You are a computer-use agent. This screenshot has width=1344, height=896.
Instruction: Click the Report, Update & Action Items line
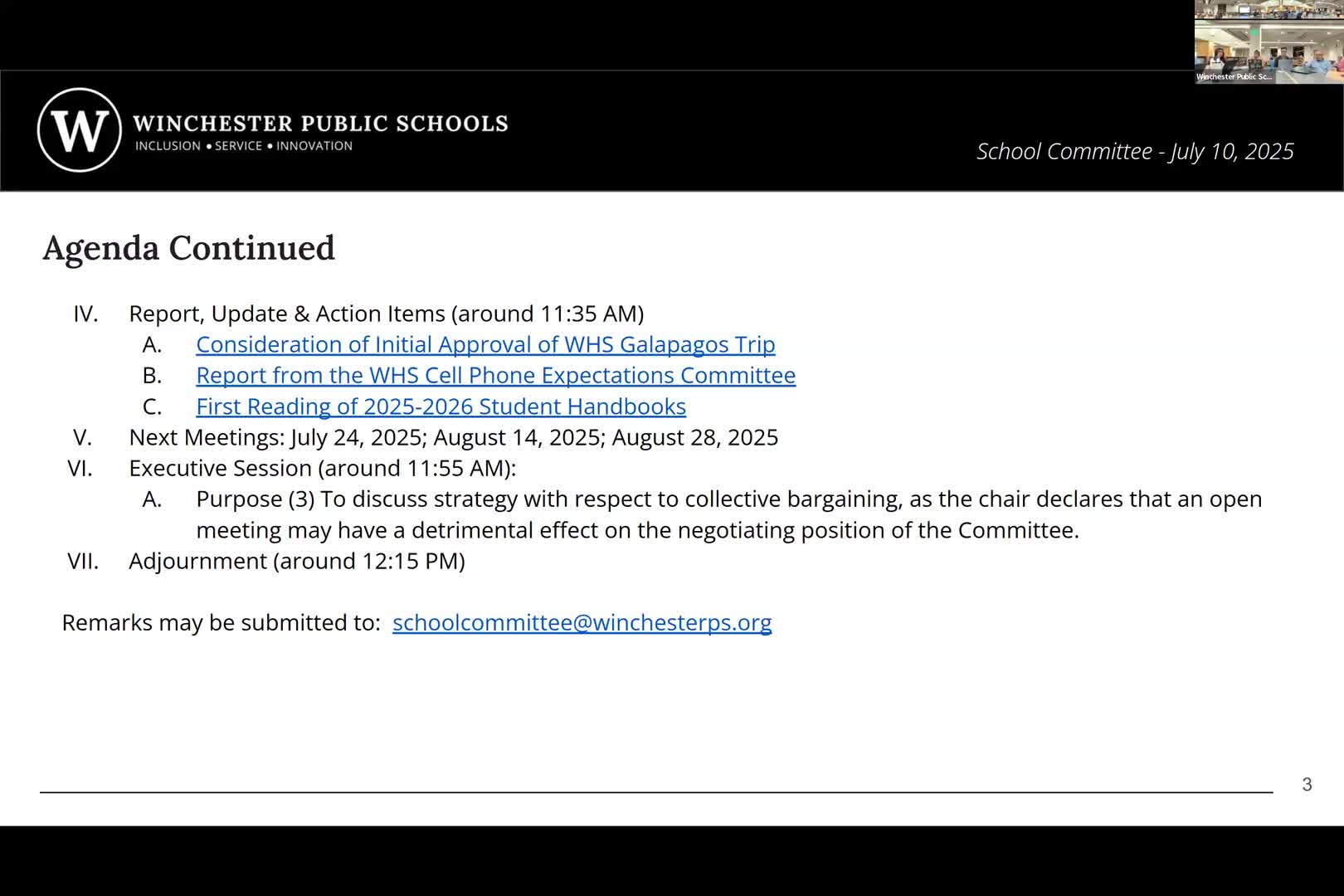(386, 314)
